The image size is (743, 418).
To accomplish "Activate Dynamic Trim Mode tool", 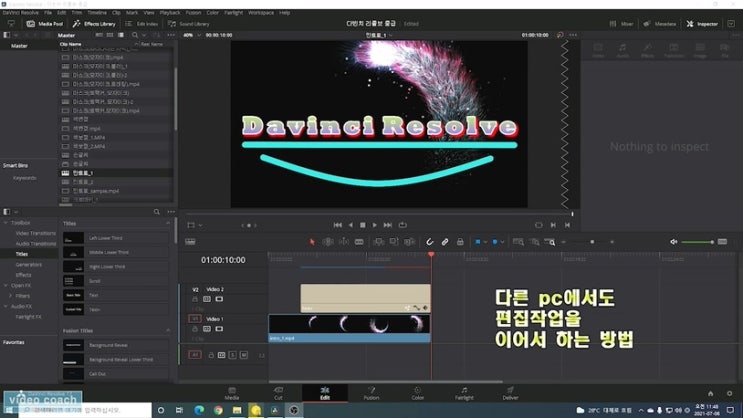I will [344, 242].
